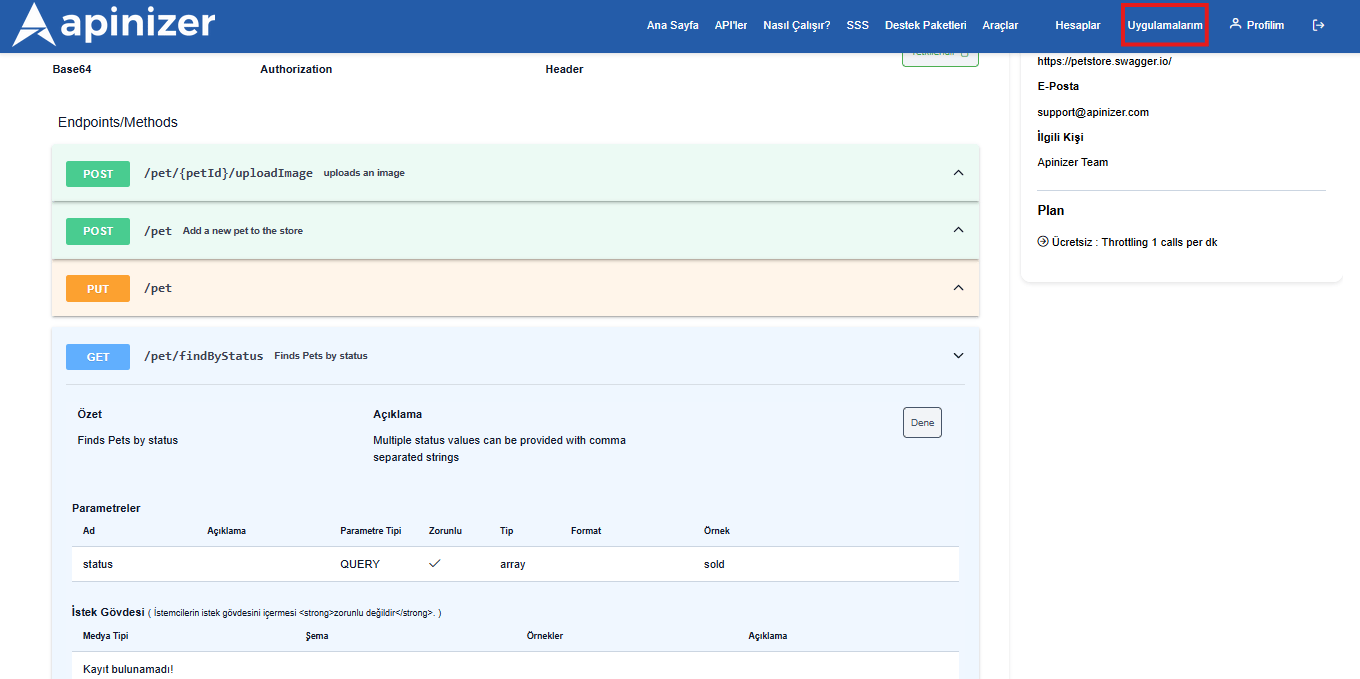Click the Örnekler column header

coord(545,636)
